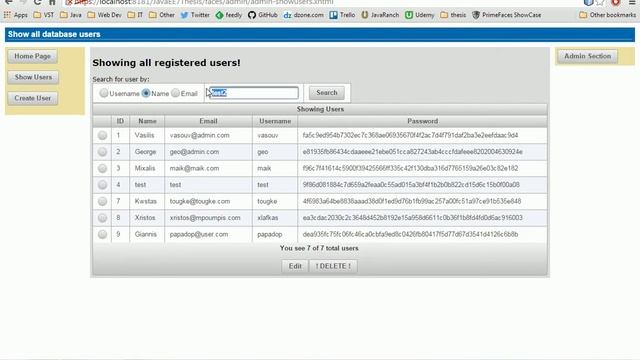This screenshot has height=360, width=640.
Task: Click the Showing Users table title
Action: tap(320, 109)
